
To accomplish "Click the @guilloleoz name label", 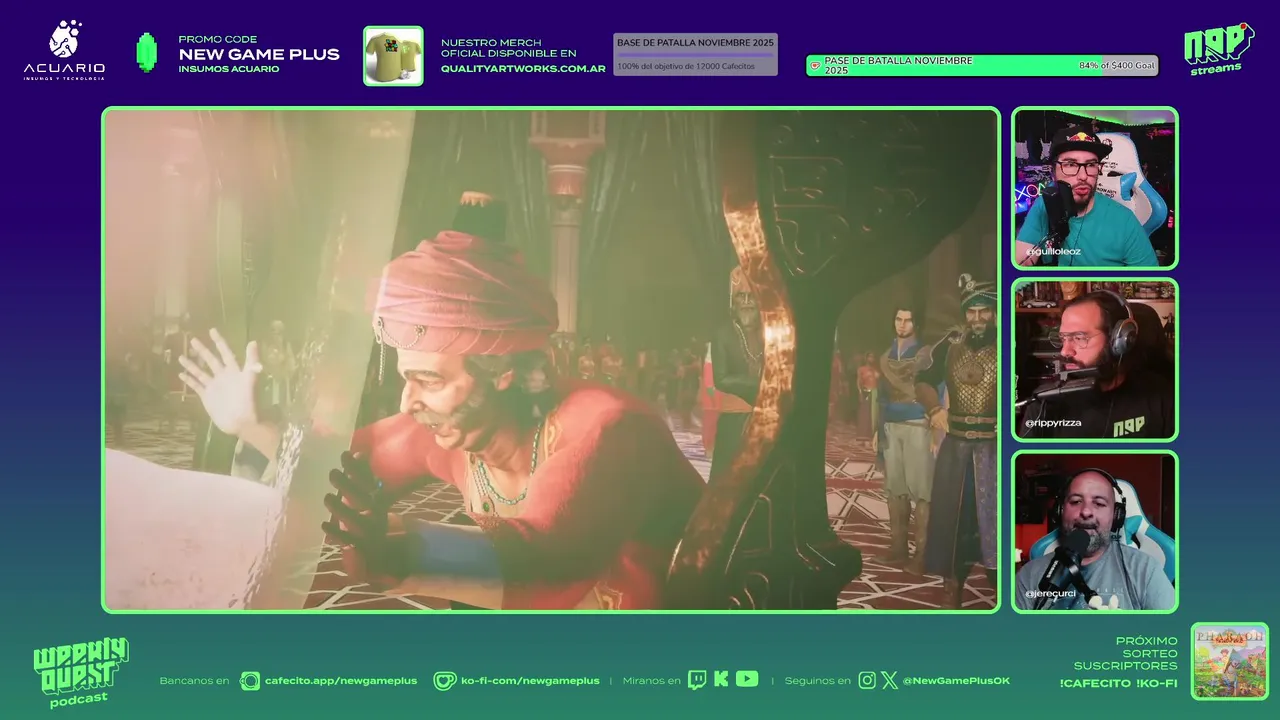I will click(x=1053, y=252).
